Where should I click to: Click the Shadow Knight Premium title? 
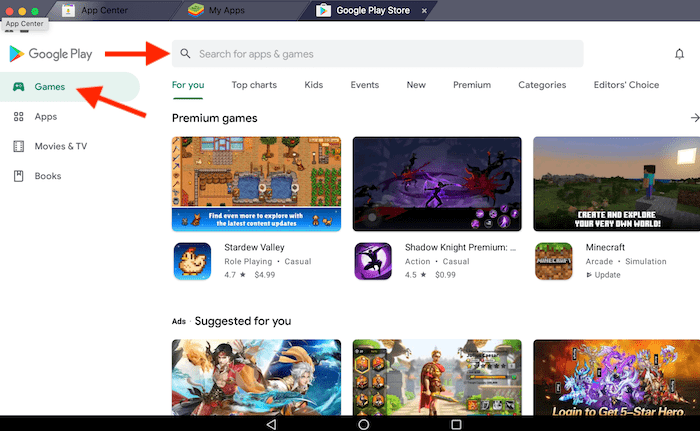click(x=460, y=247)
